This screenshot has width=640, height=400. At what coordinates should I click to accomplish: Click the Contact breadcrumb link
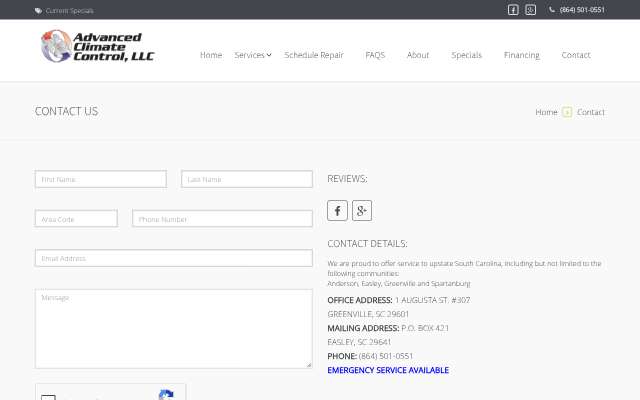click(591, 112)
